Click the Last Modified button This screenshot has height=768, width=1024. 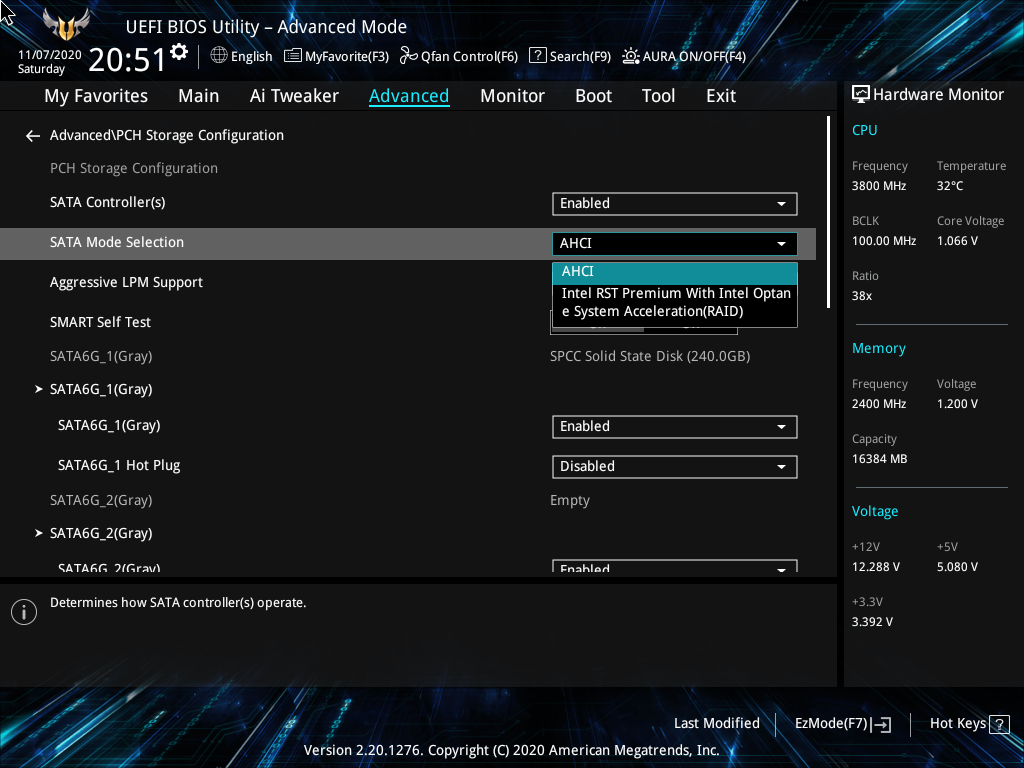coord(716,724)
